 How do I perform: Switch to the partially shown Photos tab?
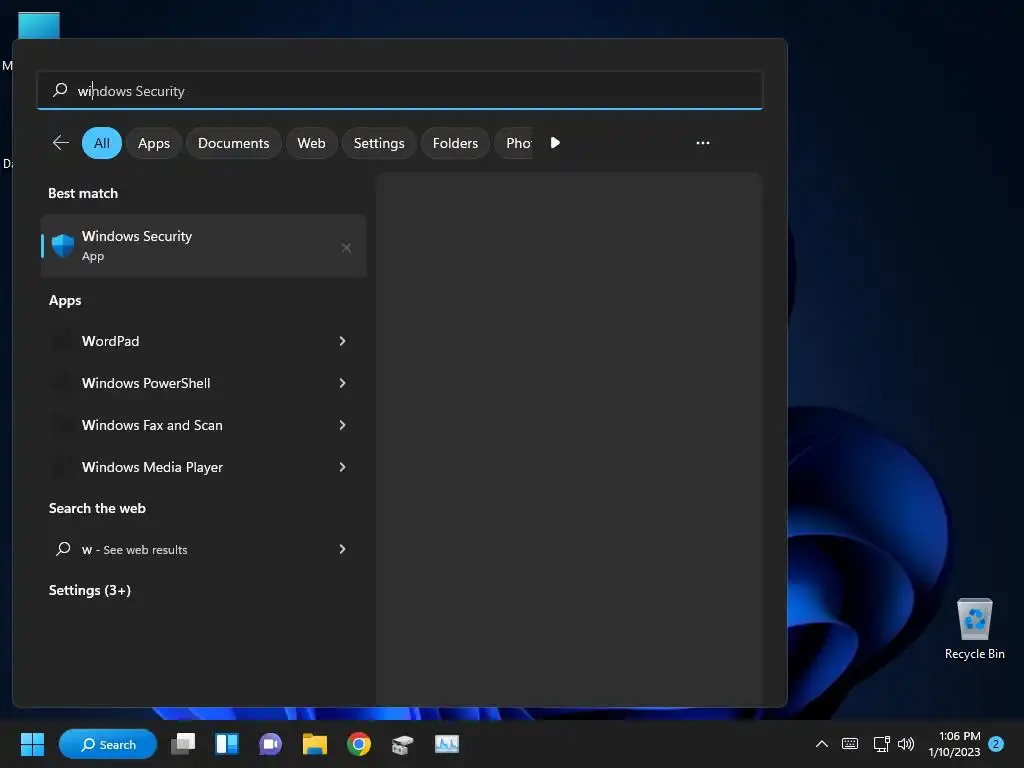514,143
